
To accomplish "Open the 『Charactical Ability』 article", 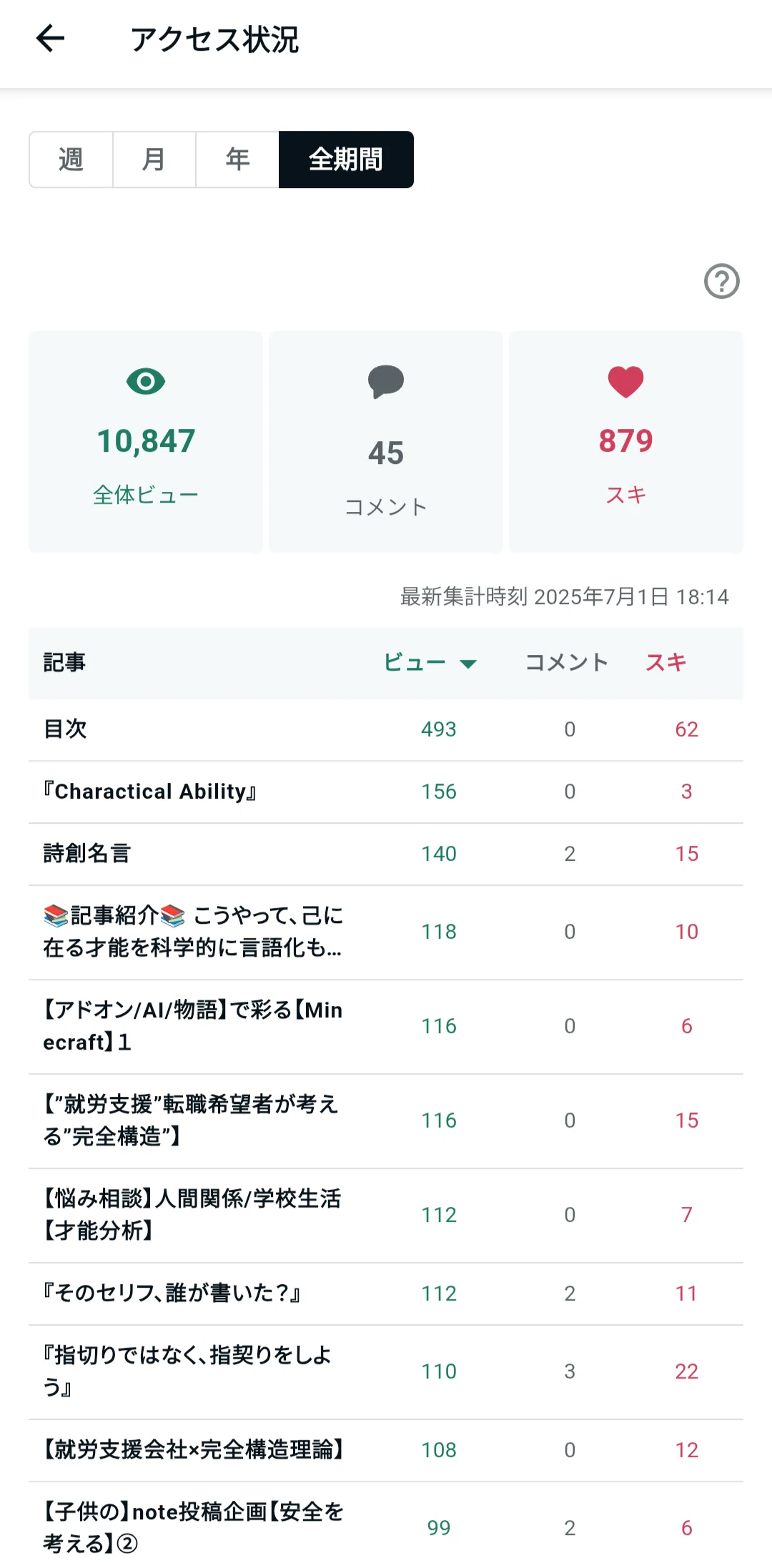I will [386, 792].
